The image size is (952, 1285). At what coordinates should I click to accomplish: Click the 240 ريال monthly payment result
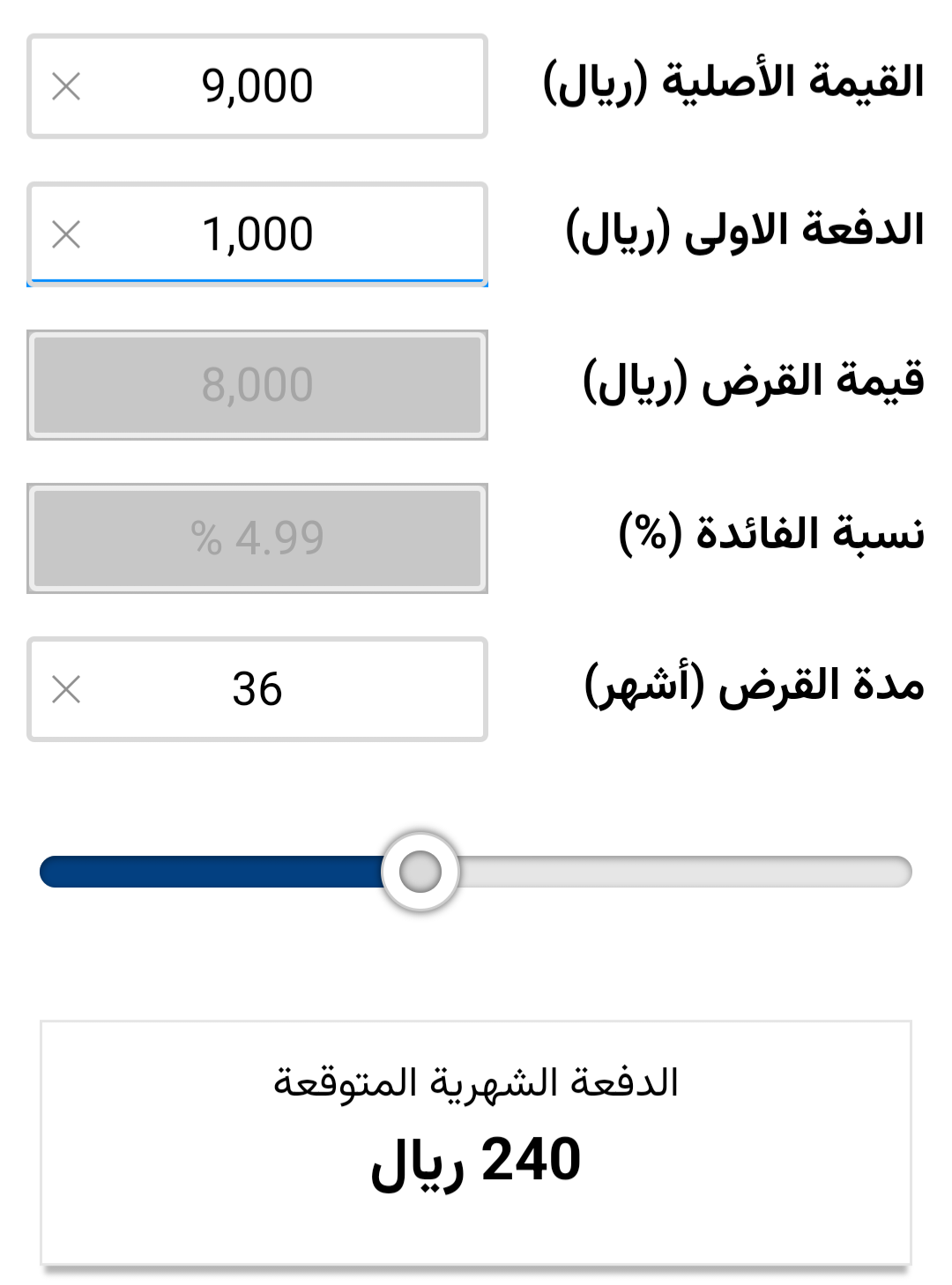coord(476,1161)
